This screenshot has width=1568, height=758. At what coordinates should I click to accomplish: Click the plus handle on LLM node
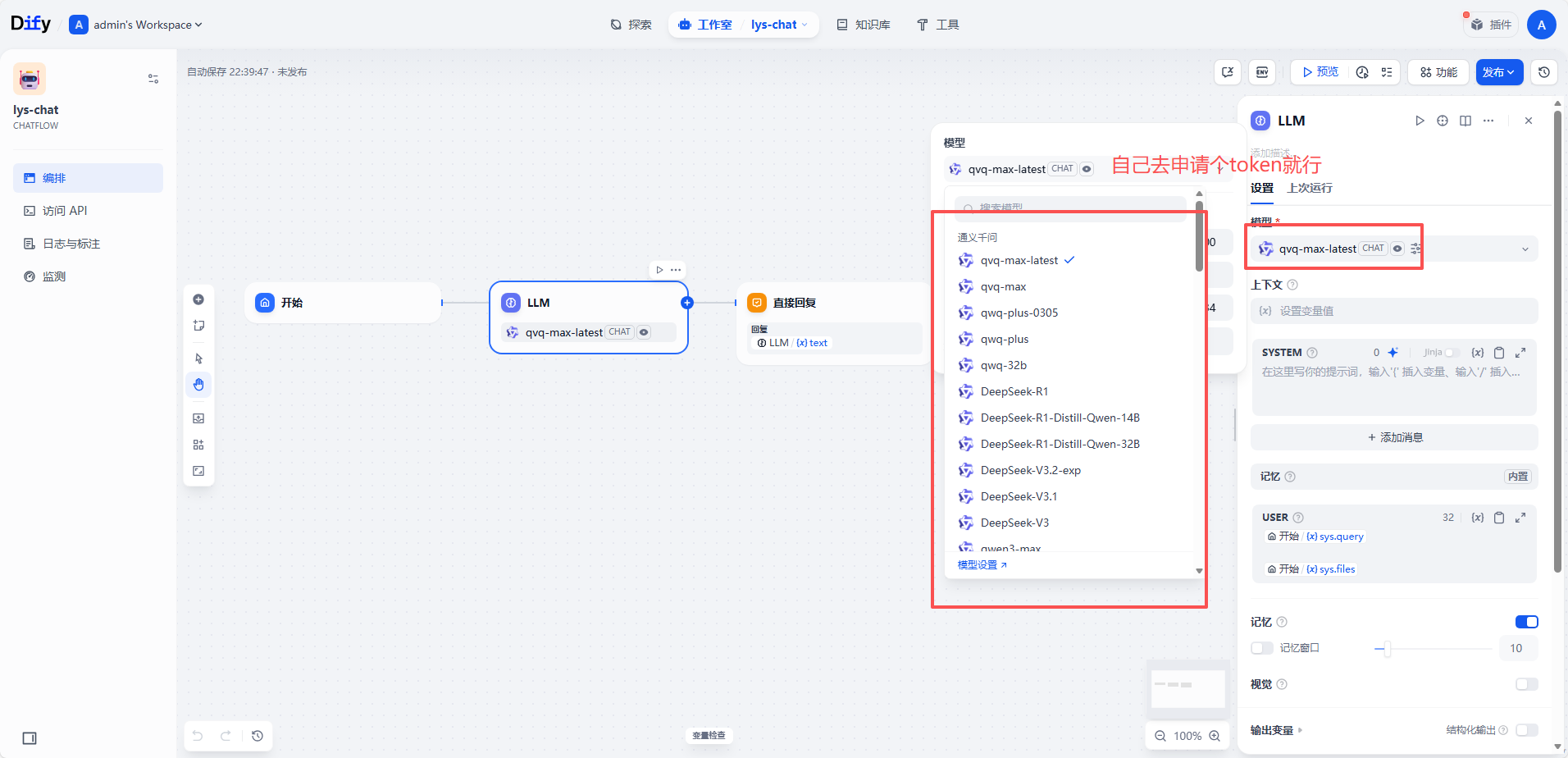[687, 303]
